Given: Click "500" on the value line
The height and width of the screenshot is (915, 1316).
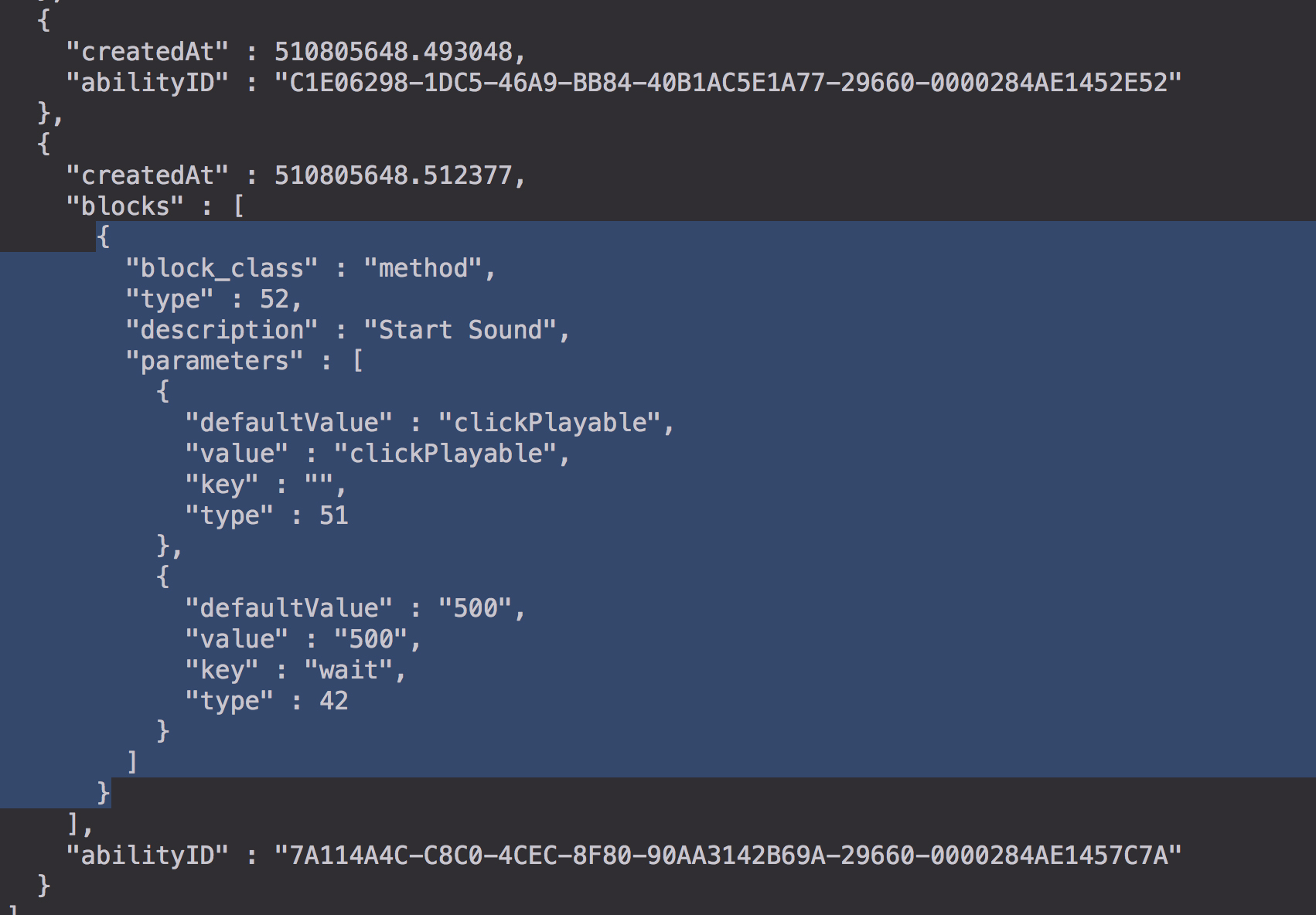Looking at the screenshot, I should pos(371,639).
